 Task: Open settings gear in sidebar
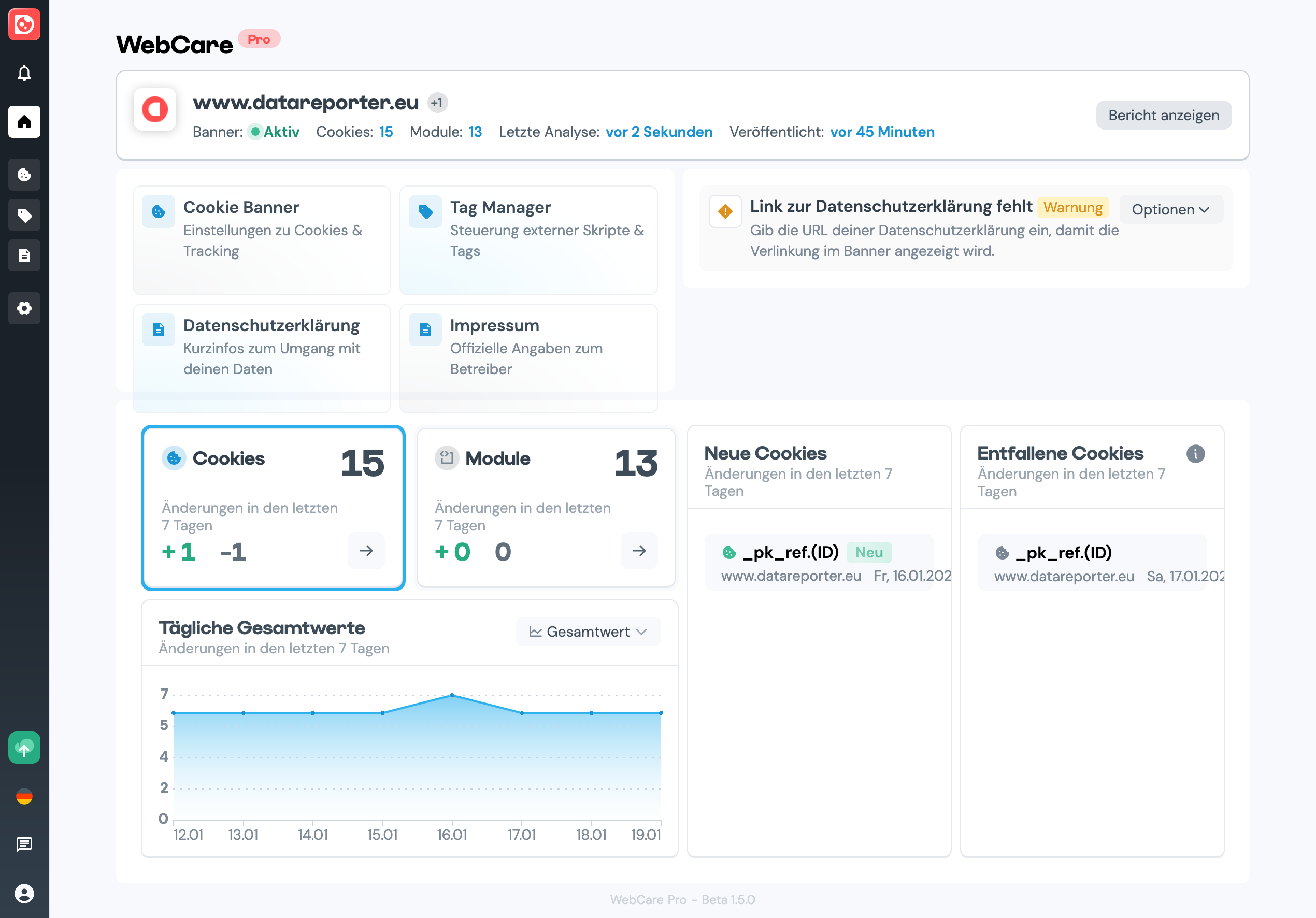pos(24,308)
